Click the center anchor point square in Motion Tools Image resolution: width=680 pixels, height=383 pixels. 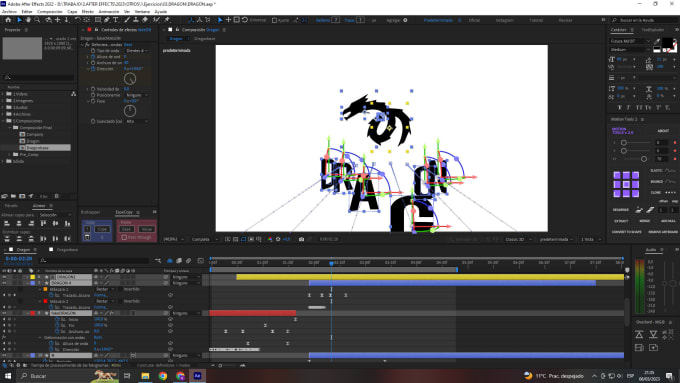coord(626,184)
